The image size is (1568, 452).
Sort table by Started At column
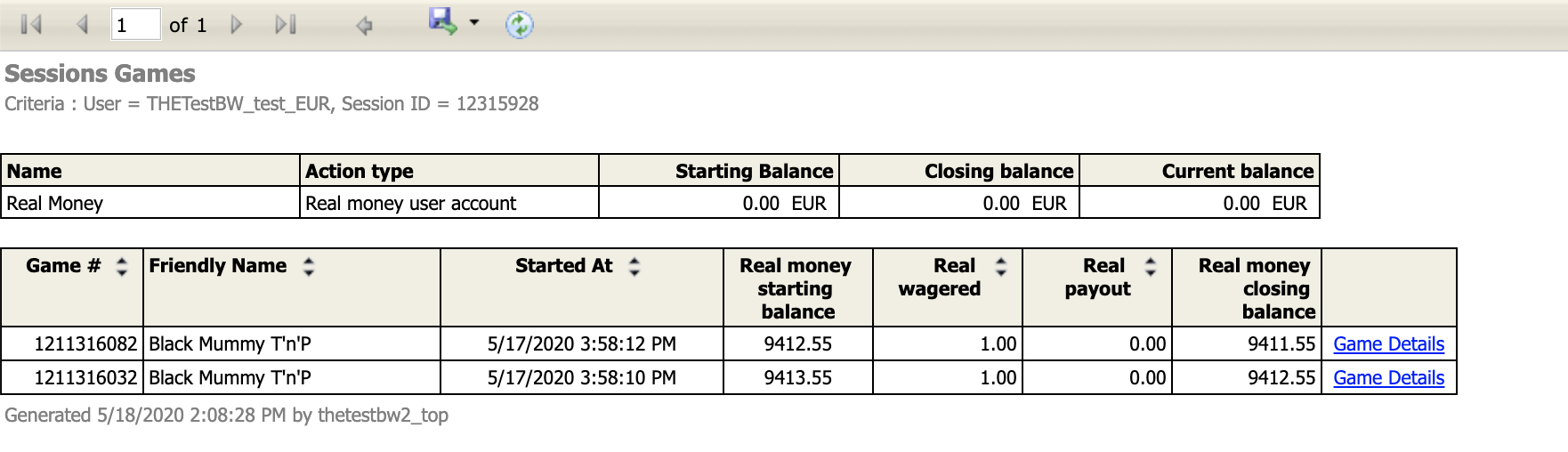(x=634, y=266)
